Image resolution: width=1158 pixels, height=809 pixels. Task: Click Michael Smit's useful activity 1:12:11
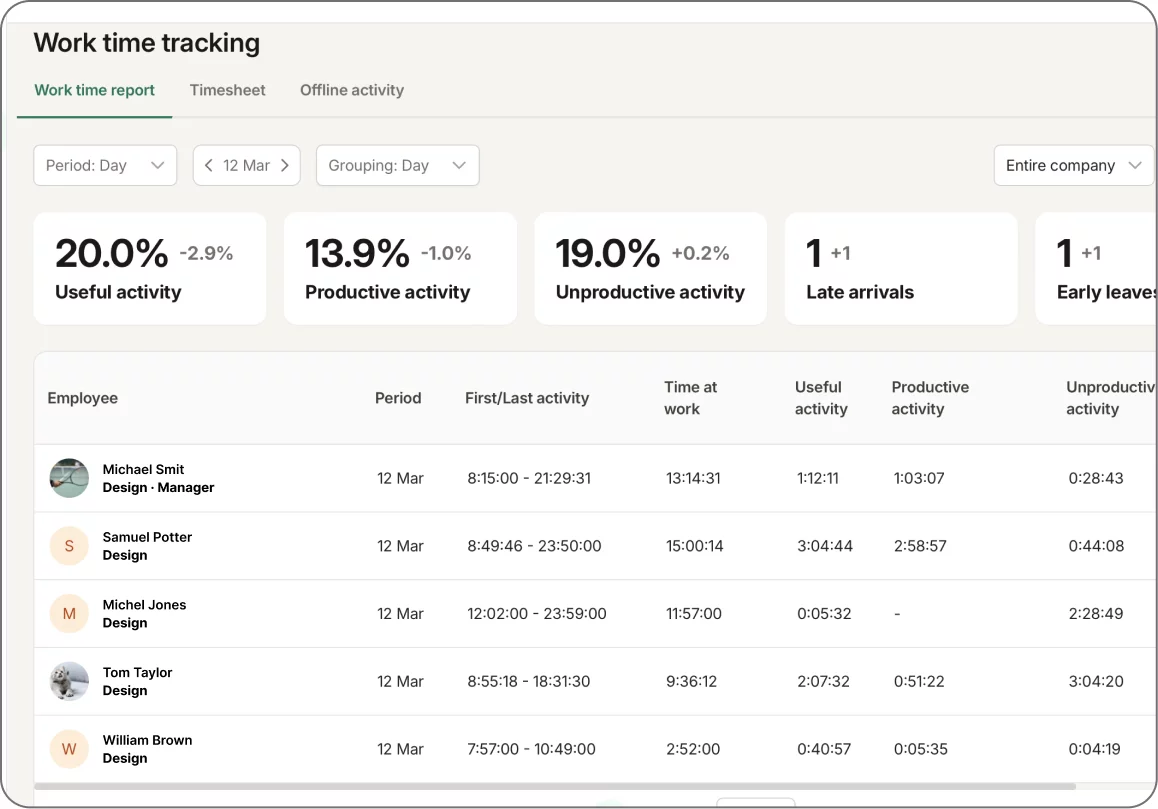point(818,478)
